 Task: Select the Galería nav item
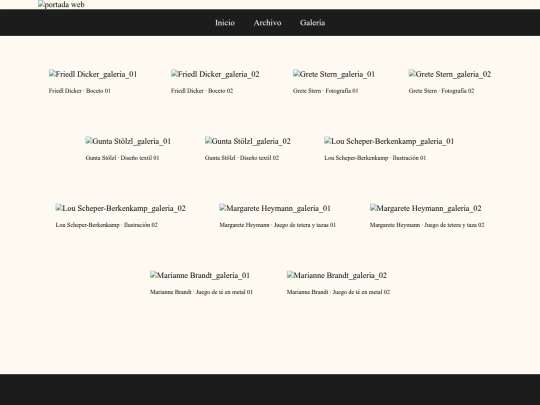312,23
